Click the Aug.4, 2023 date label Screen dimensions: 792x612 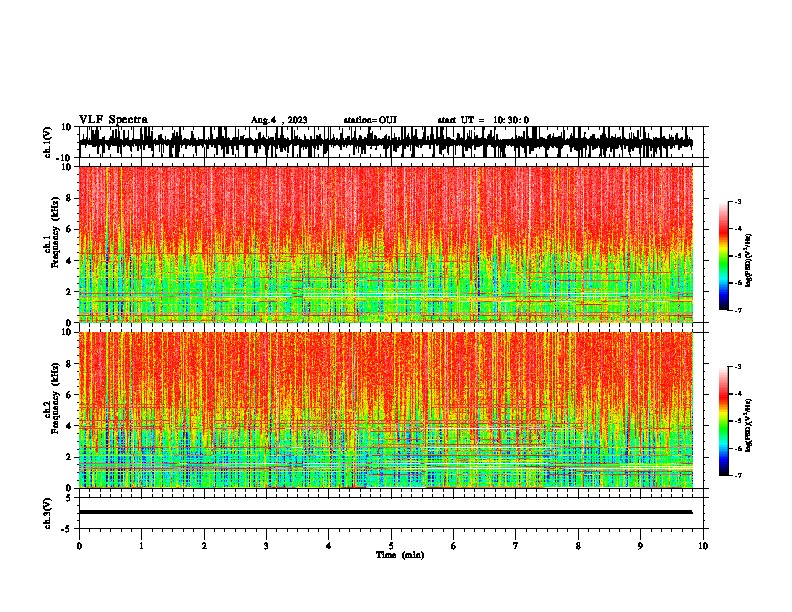(279, 120)
